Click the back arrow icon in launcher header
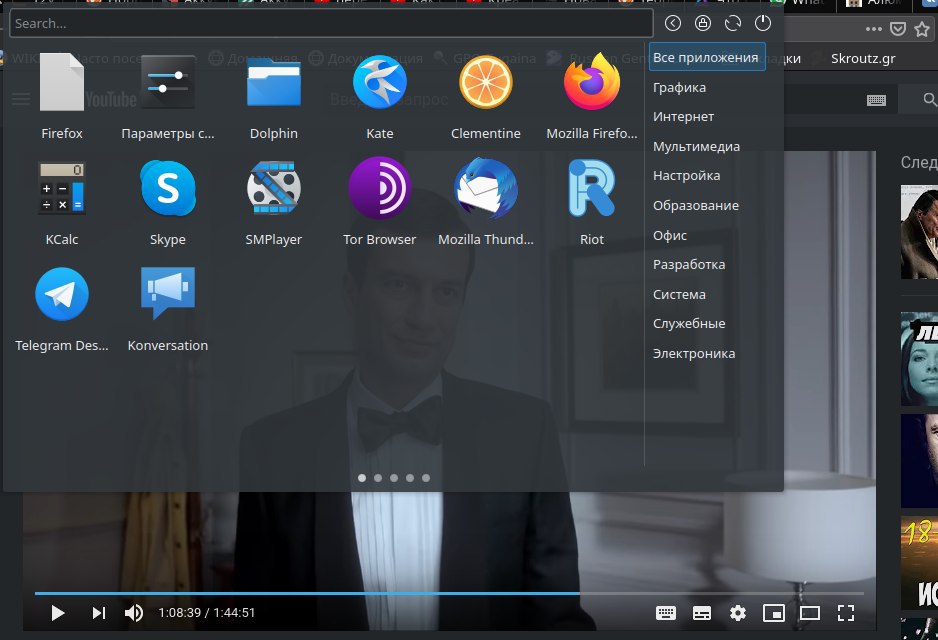938x640 pixels. click(x=672, y=23)
